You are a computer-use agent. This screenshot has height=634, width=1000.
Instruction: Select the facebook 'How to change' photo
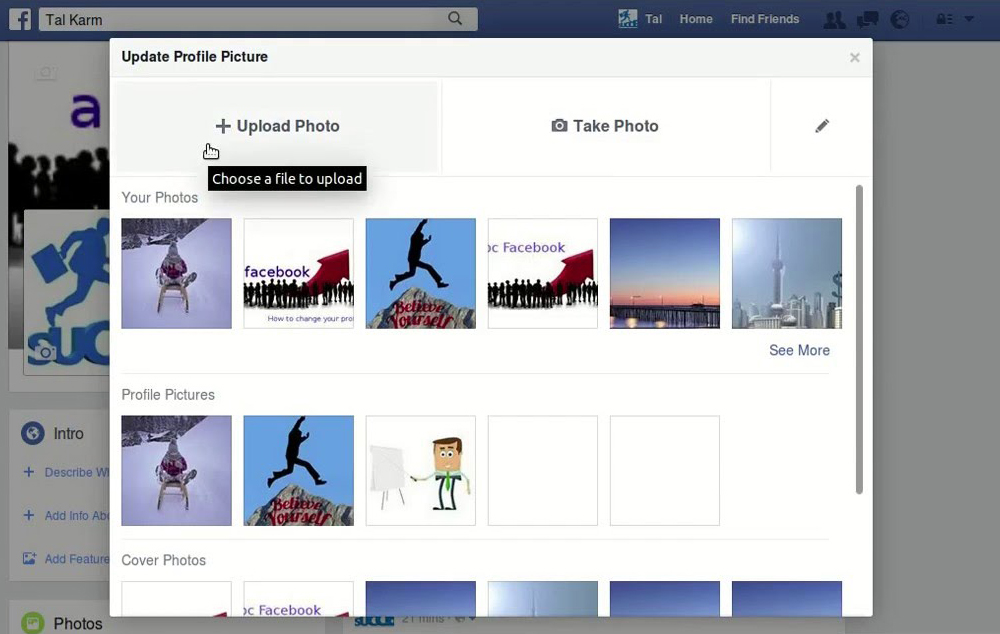298,274
